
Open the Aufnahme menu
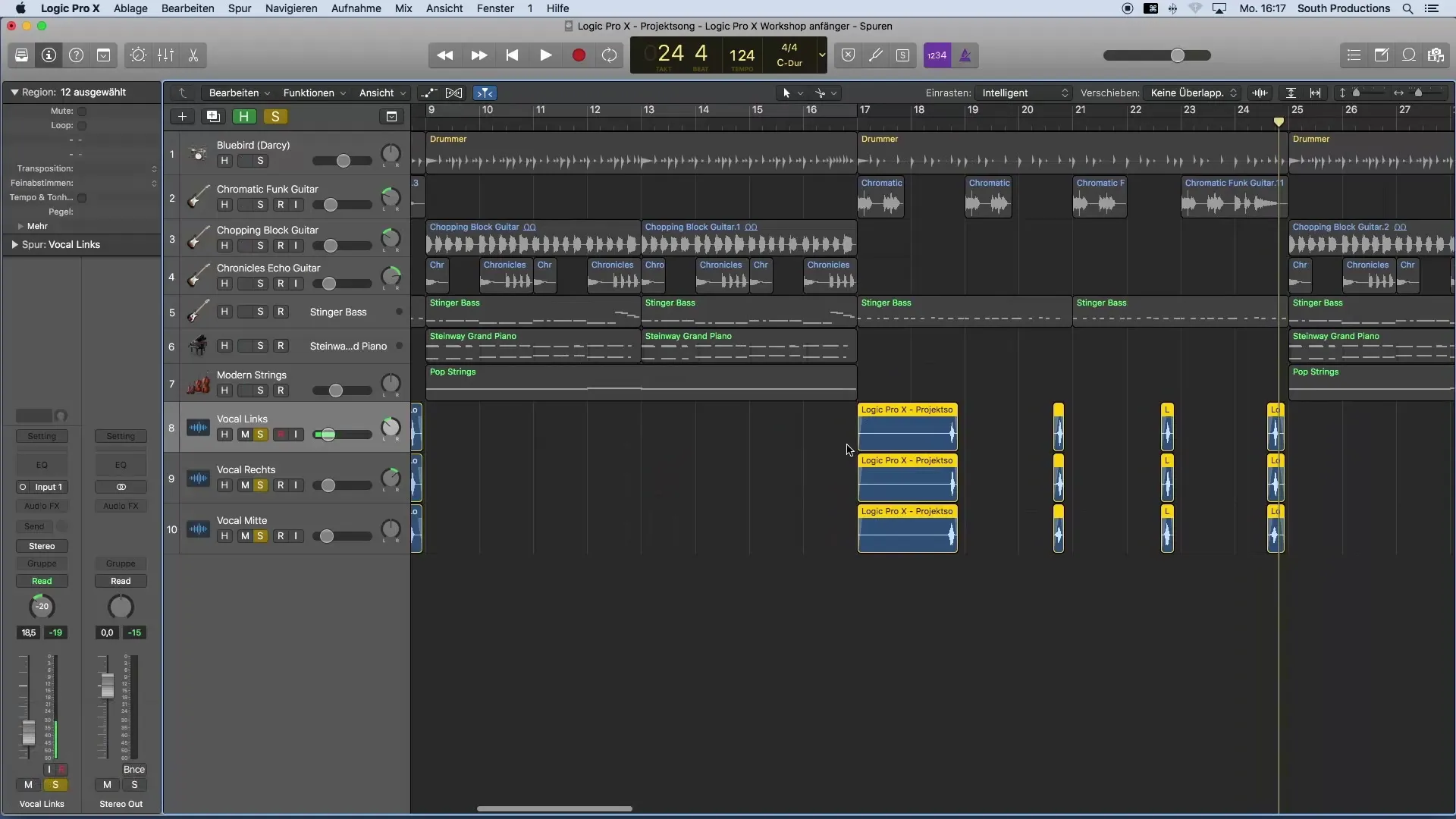point(356,8)
